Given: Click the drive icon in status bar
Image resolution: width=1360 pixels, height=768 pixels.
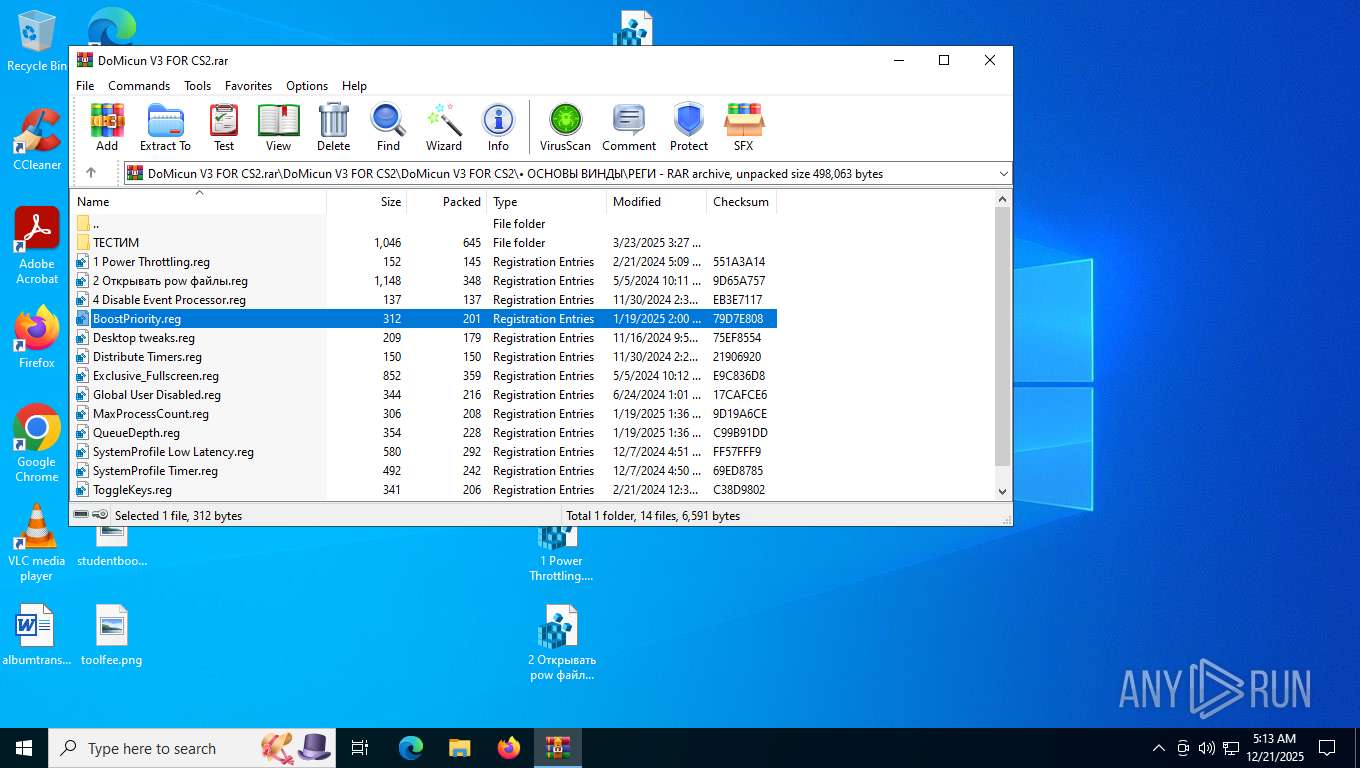Looking at the screenshot, I should pos(82,515).
